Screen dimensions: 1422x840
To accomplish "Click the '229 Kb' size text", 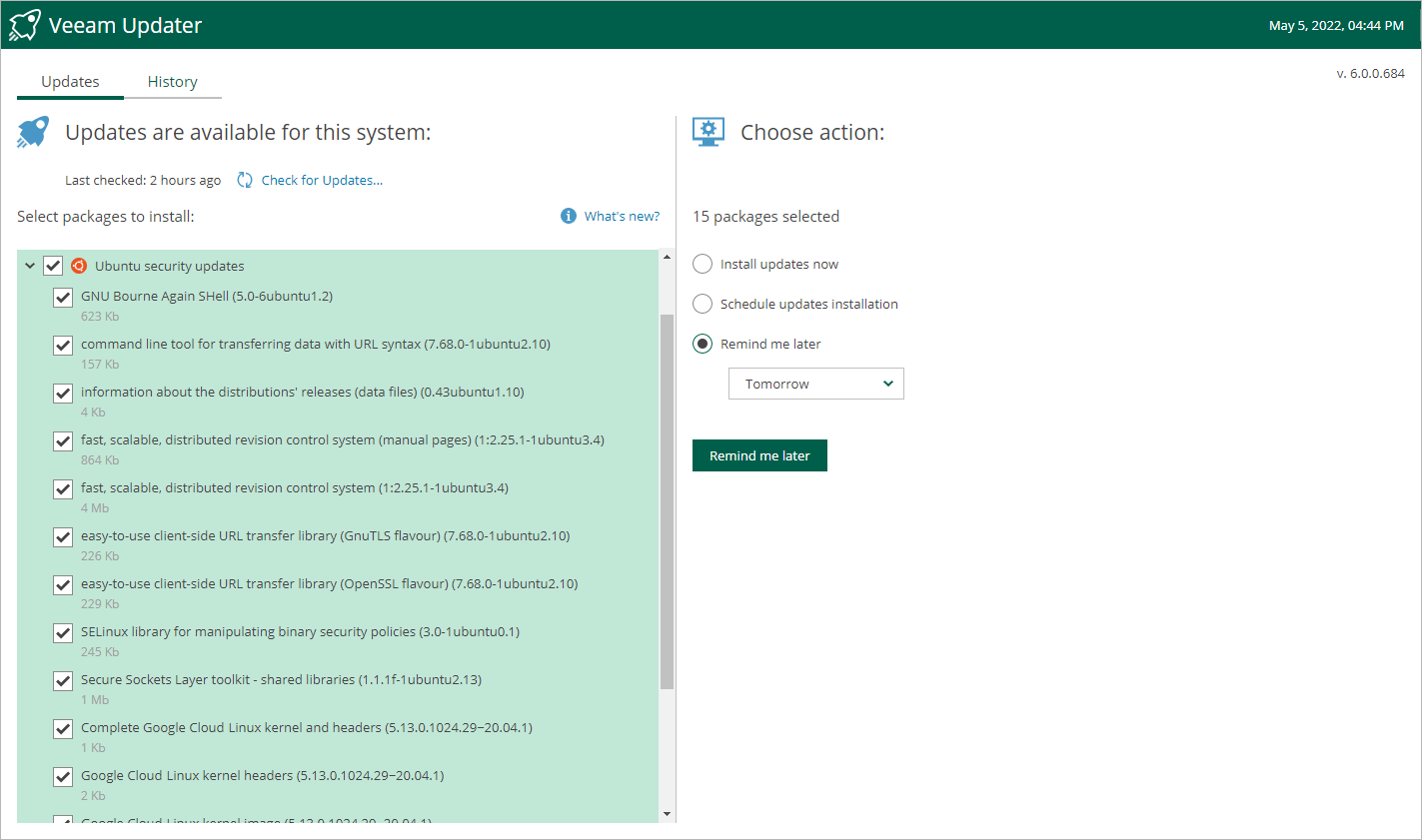I will 100,604.
